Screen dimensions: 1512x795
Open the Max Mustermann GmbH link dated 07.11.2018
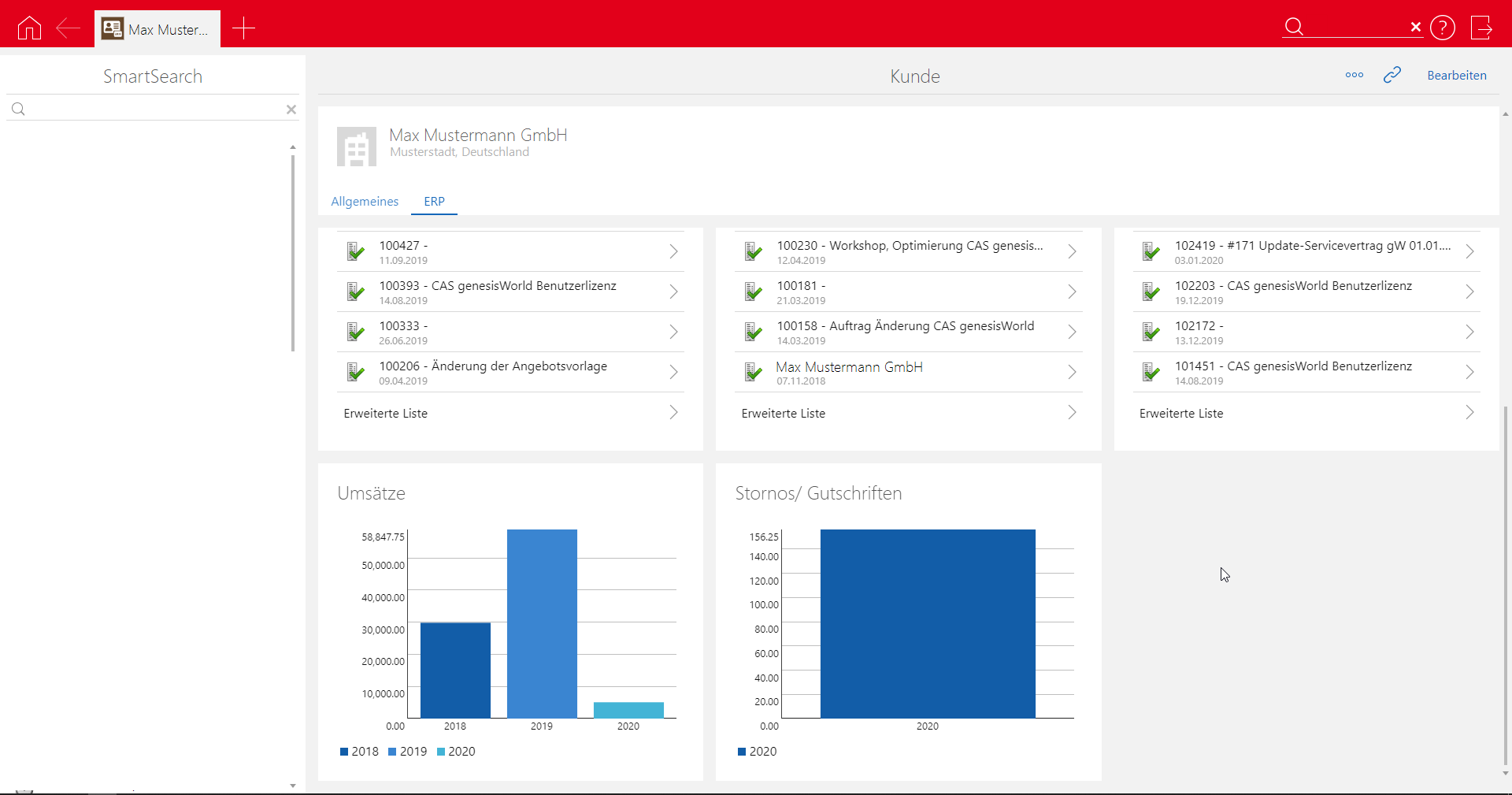click(x=849, y=367)
